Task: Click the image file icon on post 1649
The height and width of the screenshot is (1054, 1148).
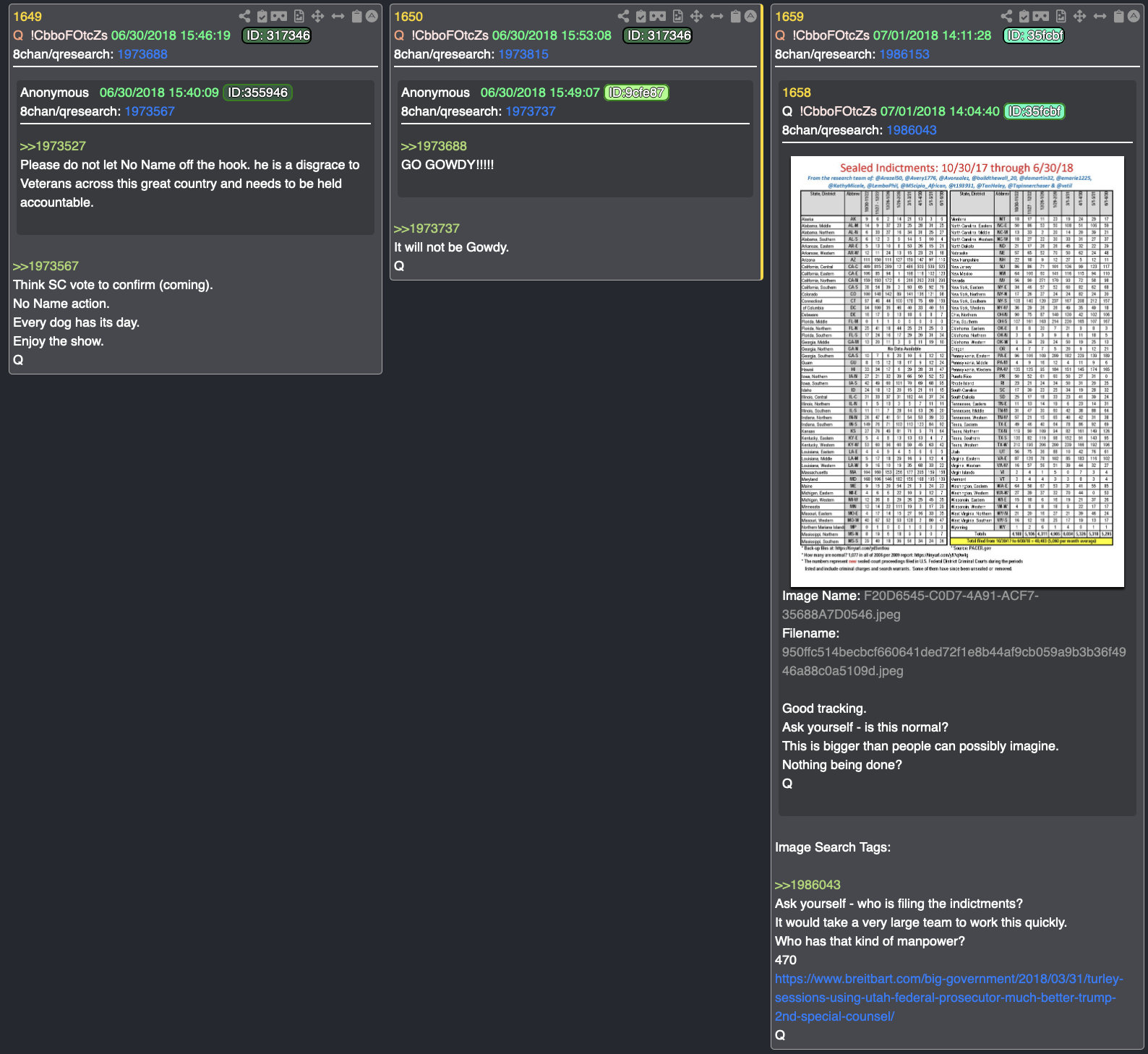Action: (299, 16)
